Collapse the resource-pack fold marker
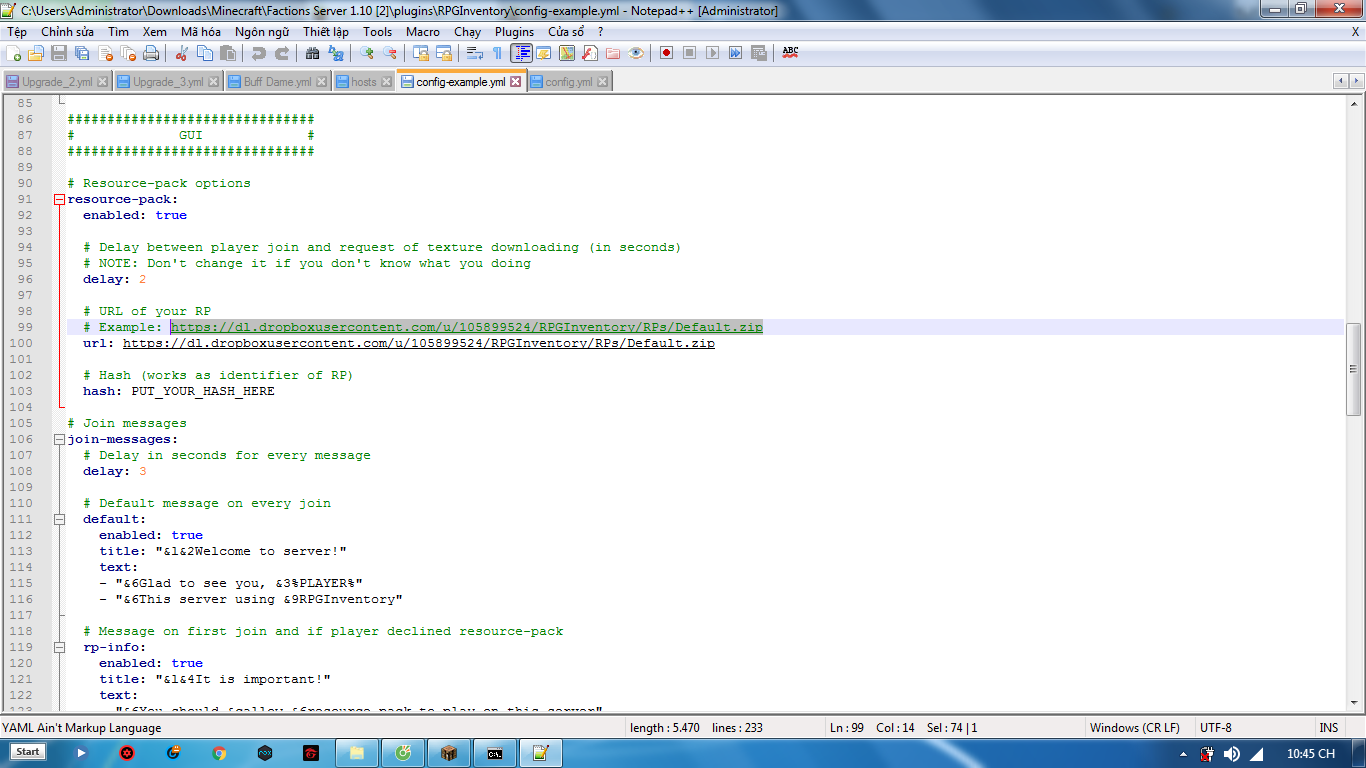This screenshot has height=768, width=1366. pyautogui.click(x=59, y=199)
